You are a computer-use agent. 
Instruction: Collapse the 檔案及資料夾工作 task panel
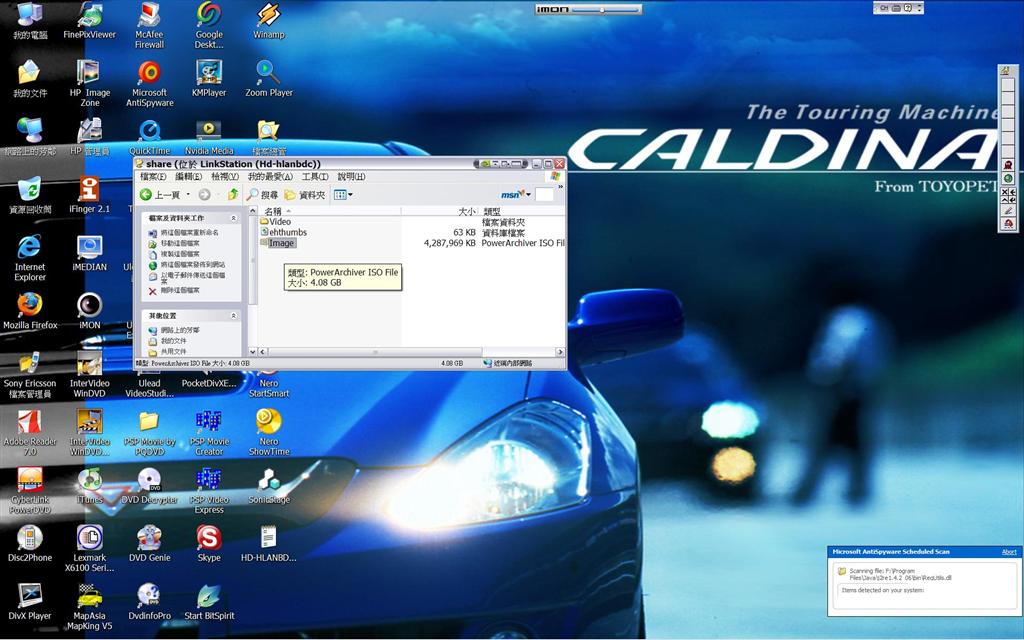click(233, 218)
